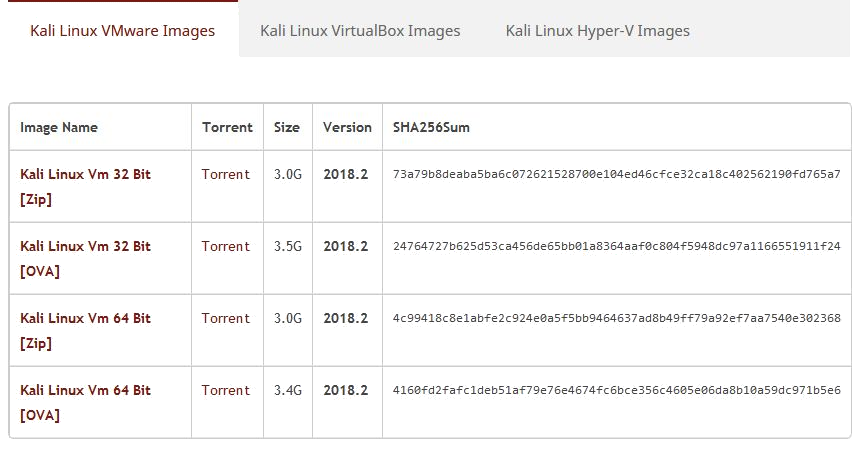This screenshot has height=460, width=864.
Task: Select the Kali Linux Hyper-V Images tab
Action: coord(597,31)
